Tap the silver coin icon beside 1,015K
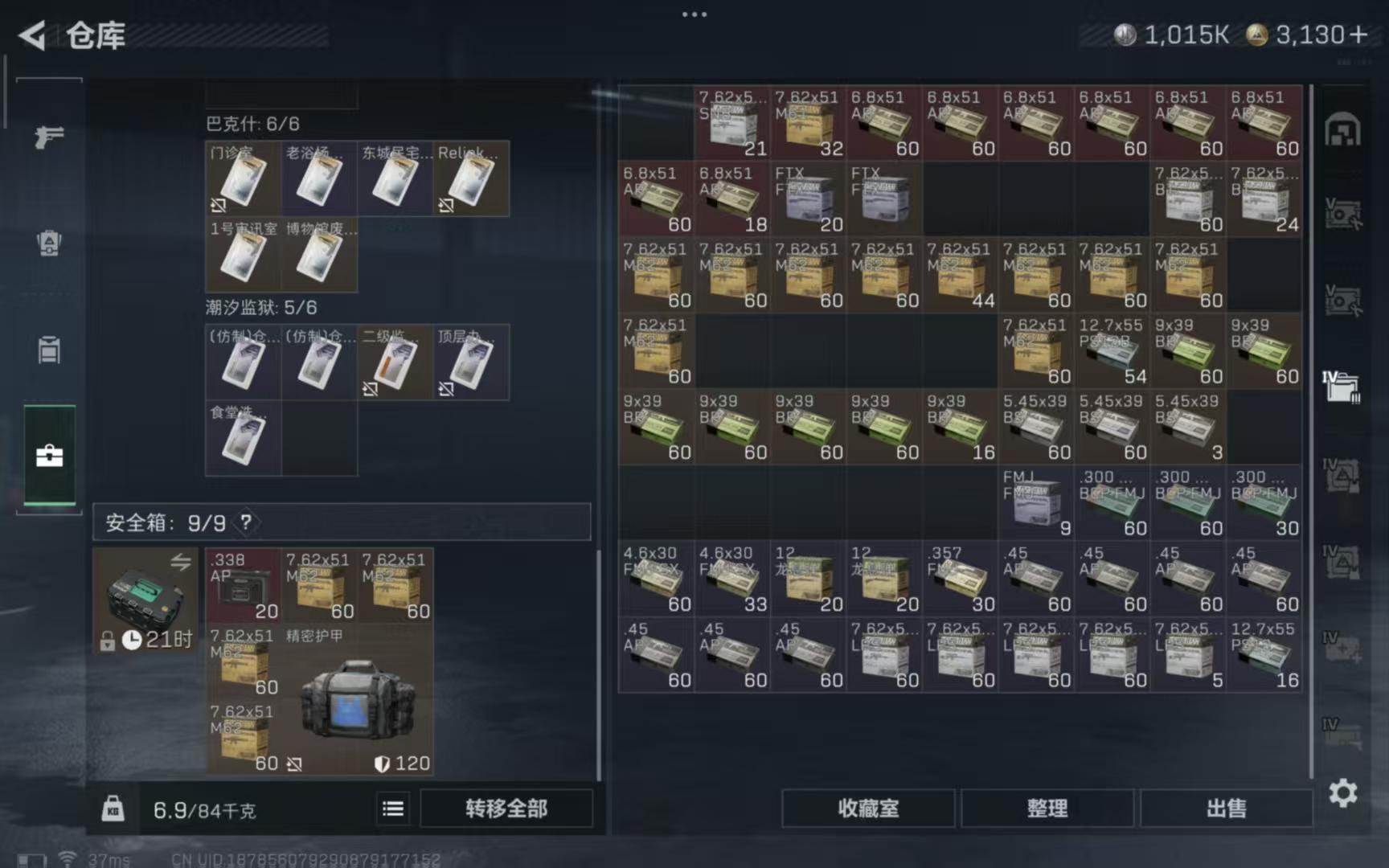 click(1125, 35)
